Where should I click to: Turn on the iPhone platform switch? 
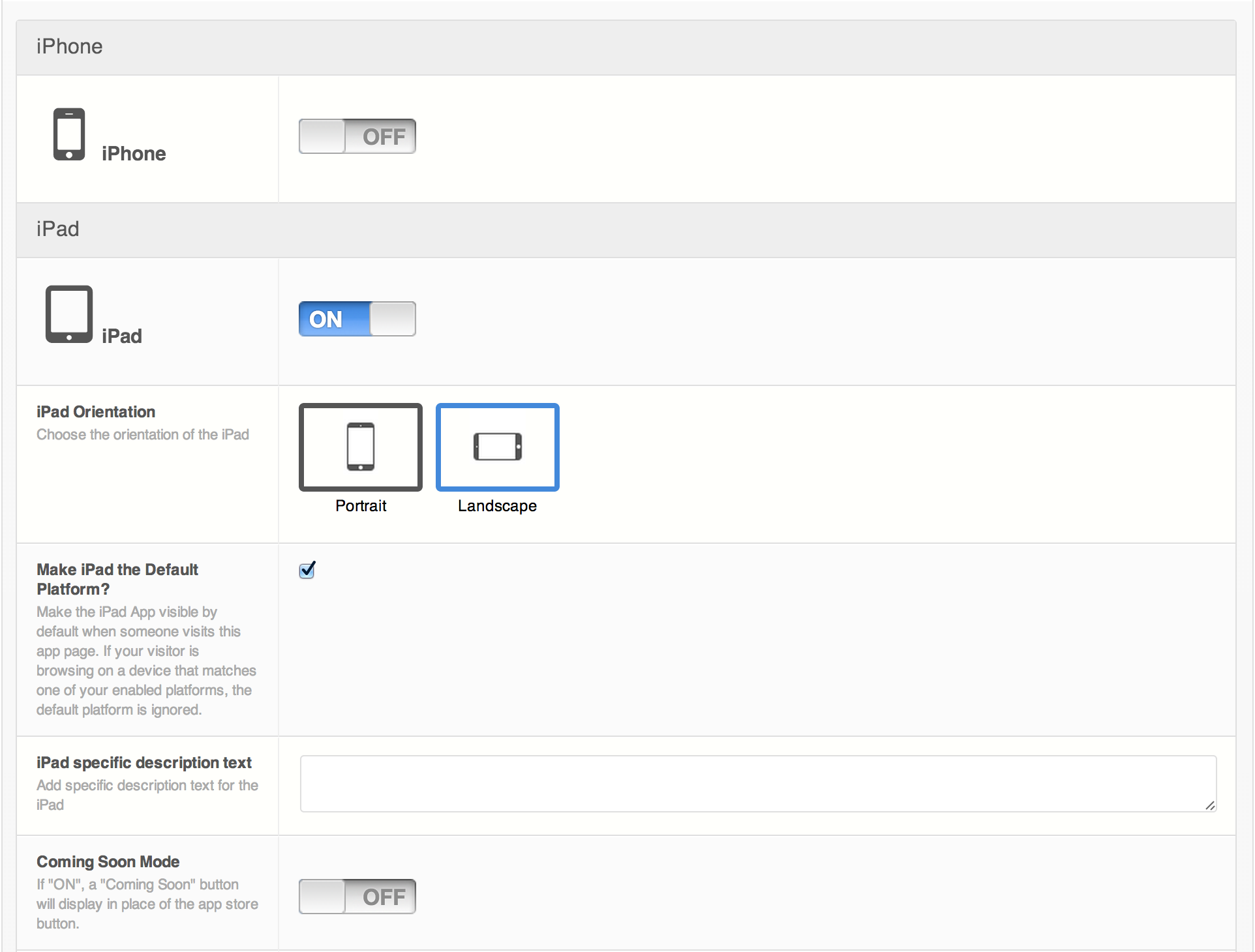[357, 136]
